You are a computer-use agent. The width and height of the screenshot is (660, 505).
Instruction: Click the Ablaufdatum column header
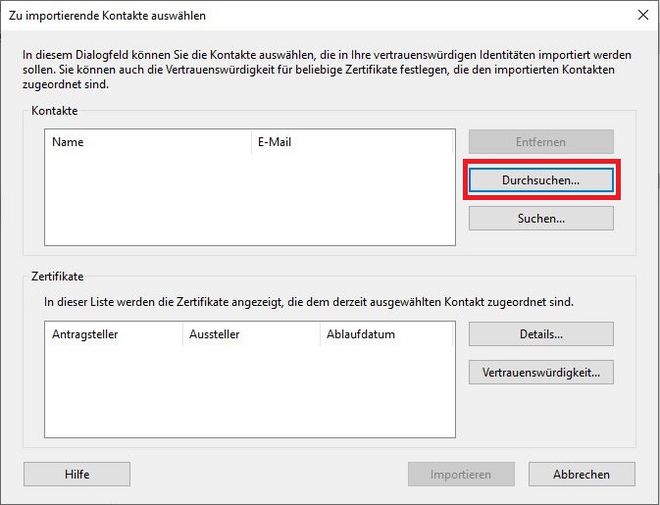coord(386,334)
